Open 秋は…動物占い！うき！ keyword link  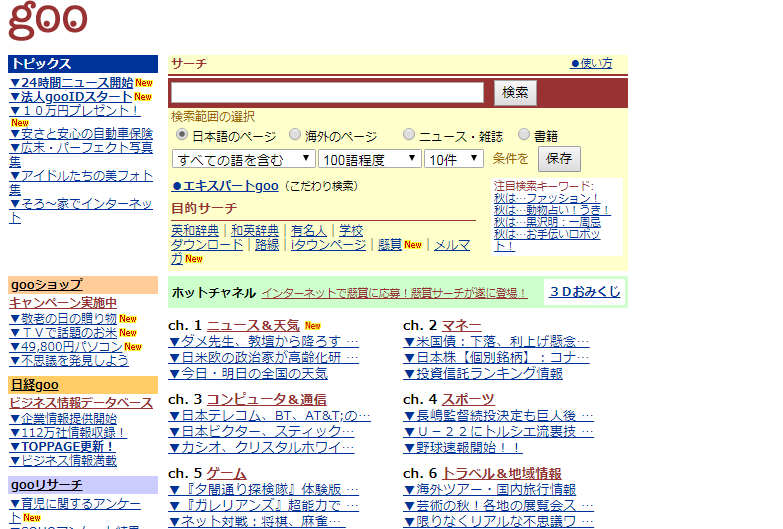pos(552,210)
